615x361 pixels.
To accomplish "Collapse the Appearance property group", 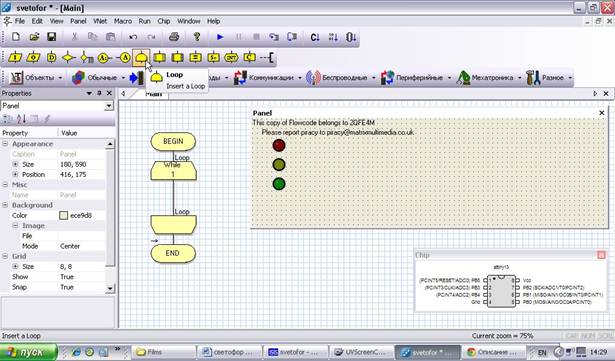I will pyautogui.click(x=5, y=144).
